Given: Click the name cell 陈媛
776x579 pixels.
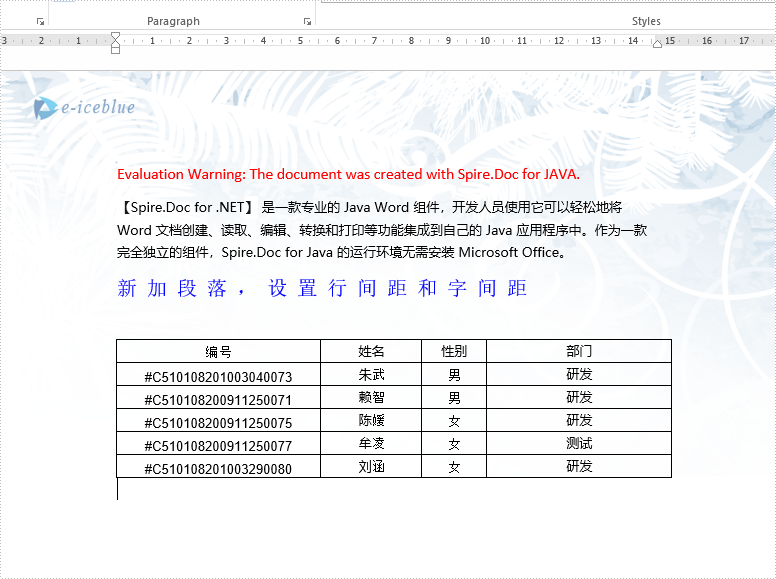Looking at the screenshot, I should click(371, 421).
